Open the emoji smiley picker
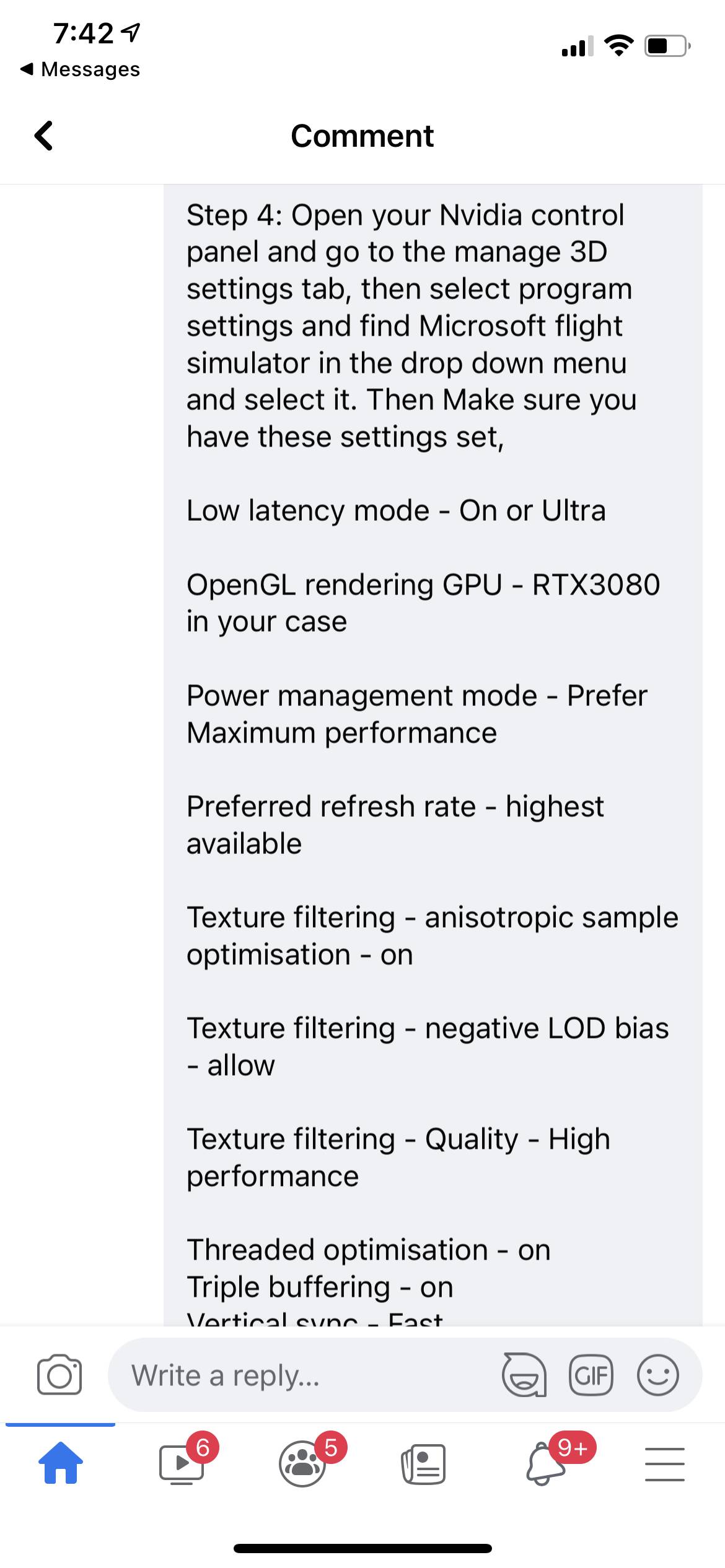This screenshot has width=725, height=1568. 657,1375
